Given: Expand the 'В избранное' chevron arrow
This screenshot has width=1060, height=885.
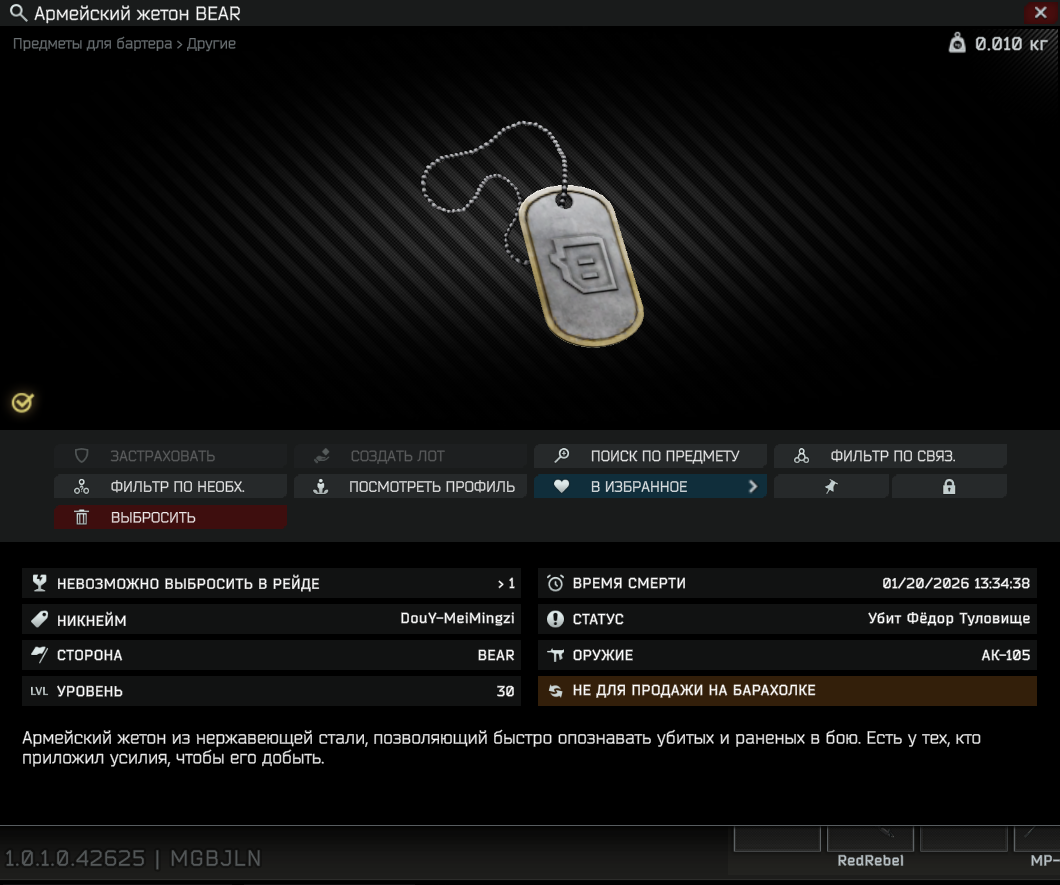Looking at the screenshot, I should click(753, 486).
